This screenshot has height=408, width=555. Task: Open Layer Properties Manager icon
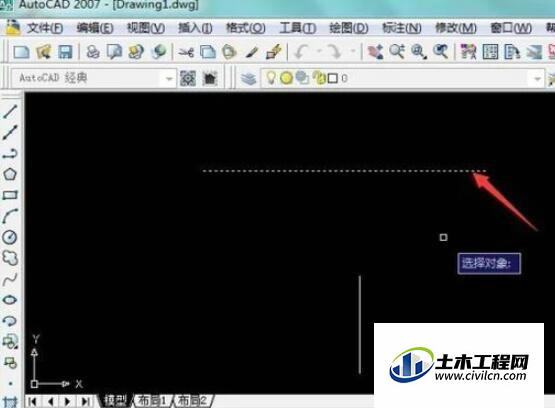[248, 78]
